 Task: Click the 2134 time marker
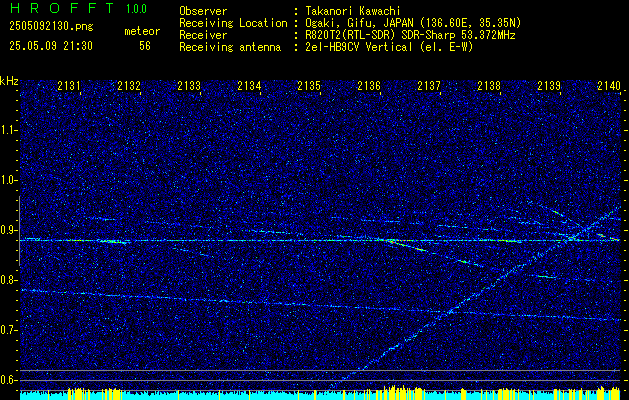[x=249, y=85]
